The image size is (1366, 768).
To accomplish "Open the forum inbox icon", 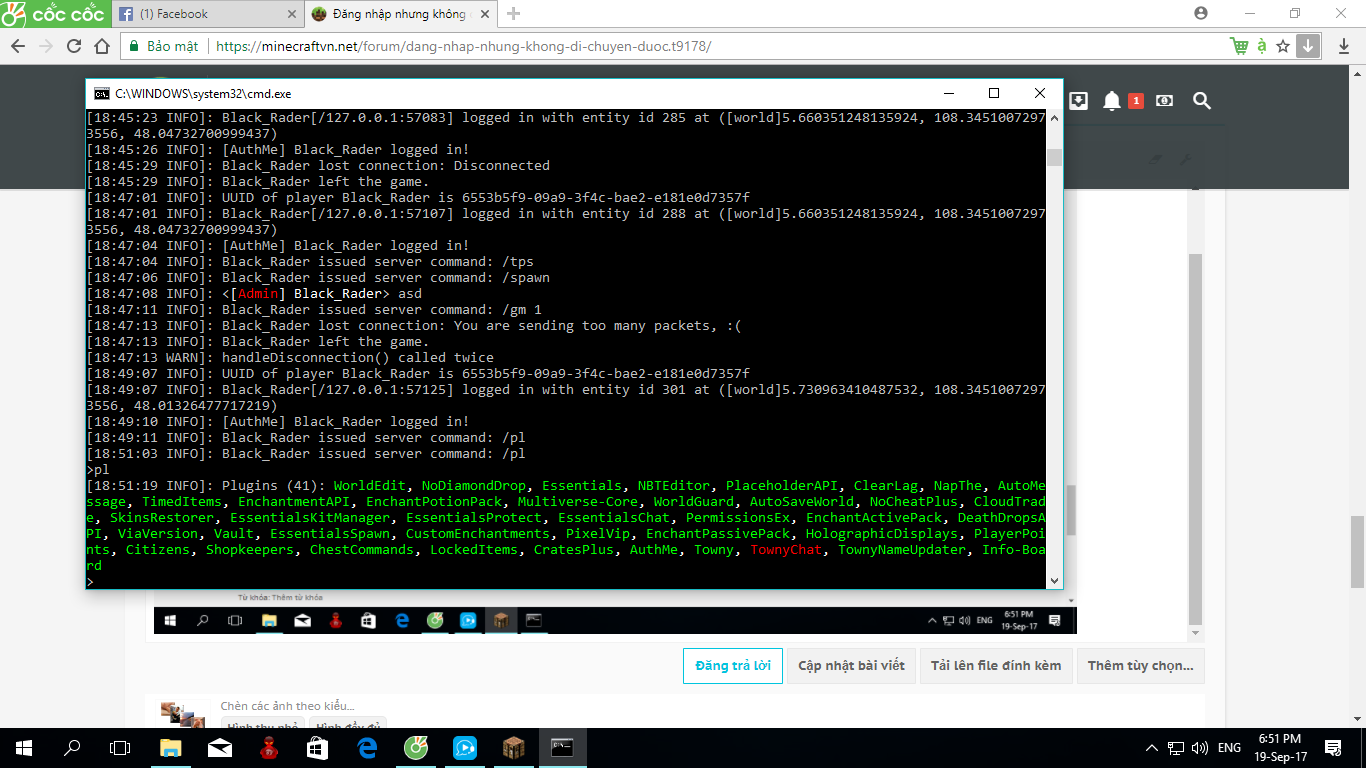I will [x=1078, y=100].
